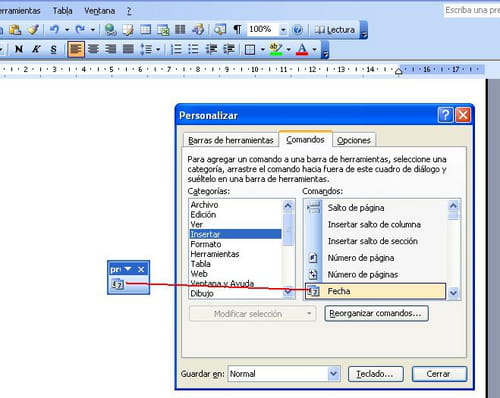Select the Comandos tab
500x398 pixels.
305,140
